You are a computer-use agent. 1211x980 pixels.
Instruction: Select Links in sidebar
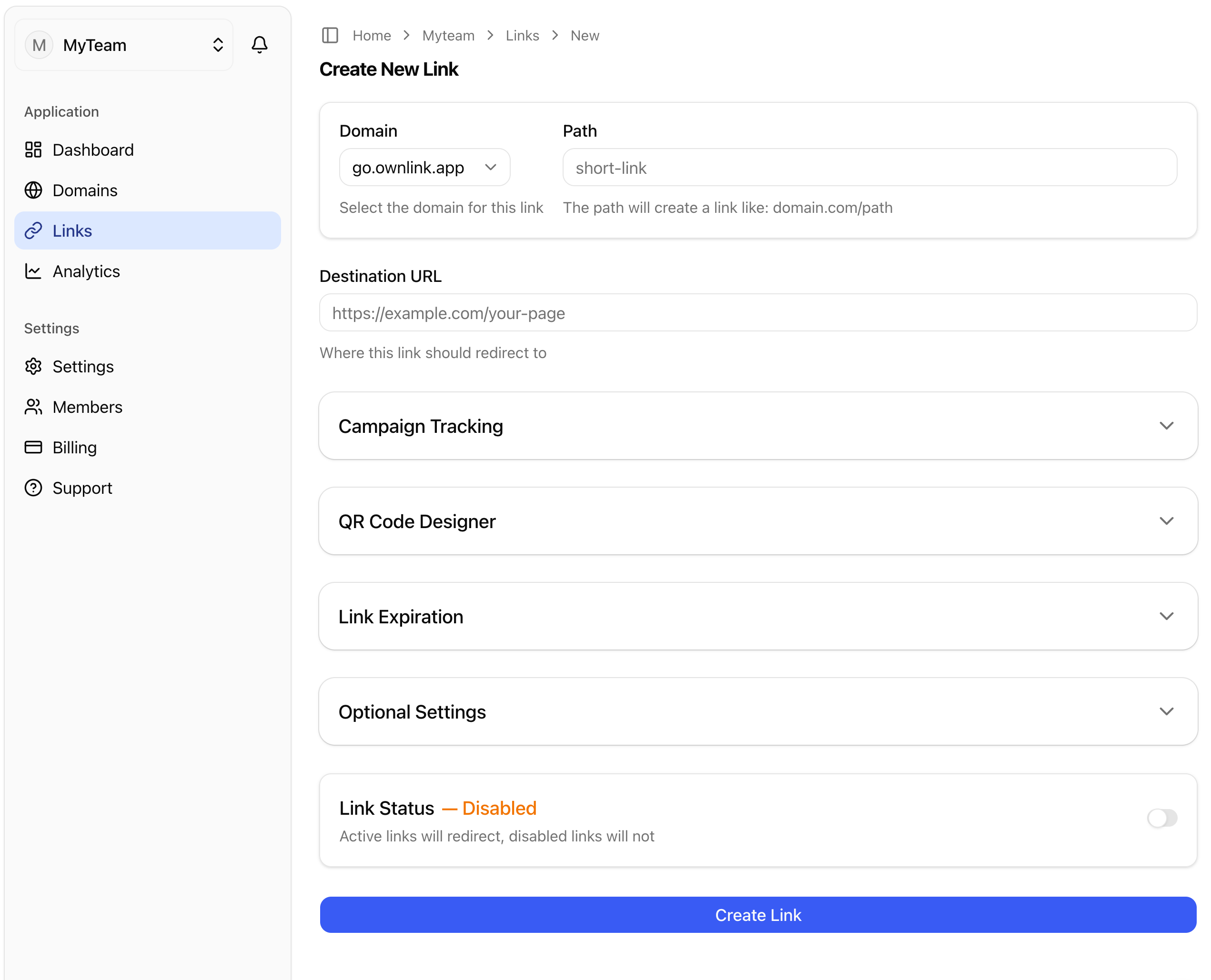147,230
